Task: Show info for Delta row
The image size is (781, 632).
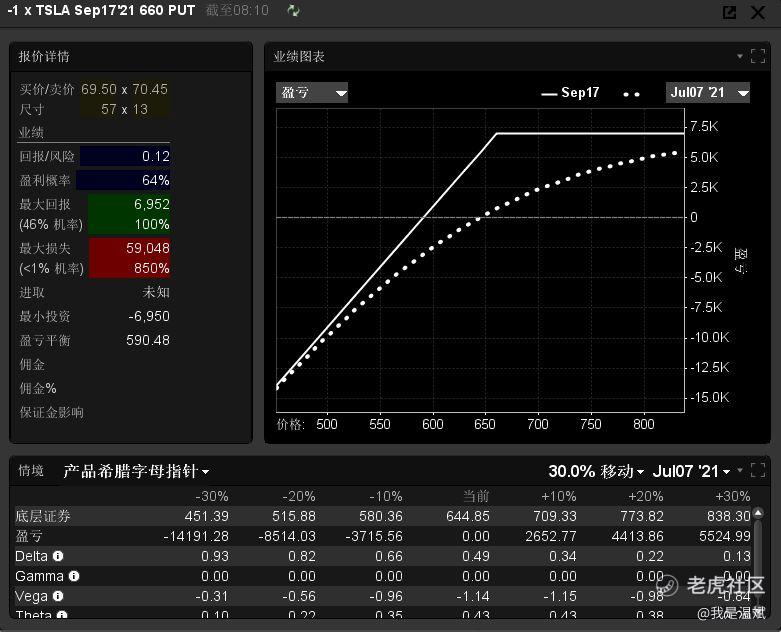Action: (x=58, y=556)
